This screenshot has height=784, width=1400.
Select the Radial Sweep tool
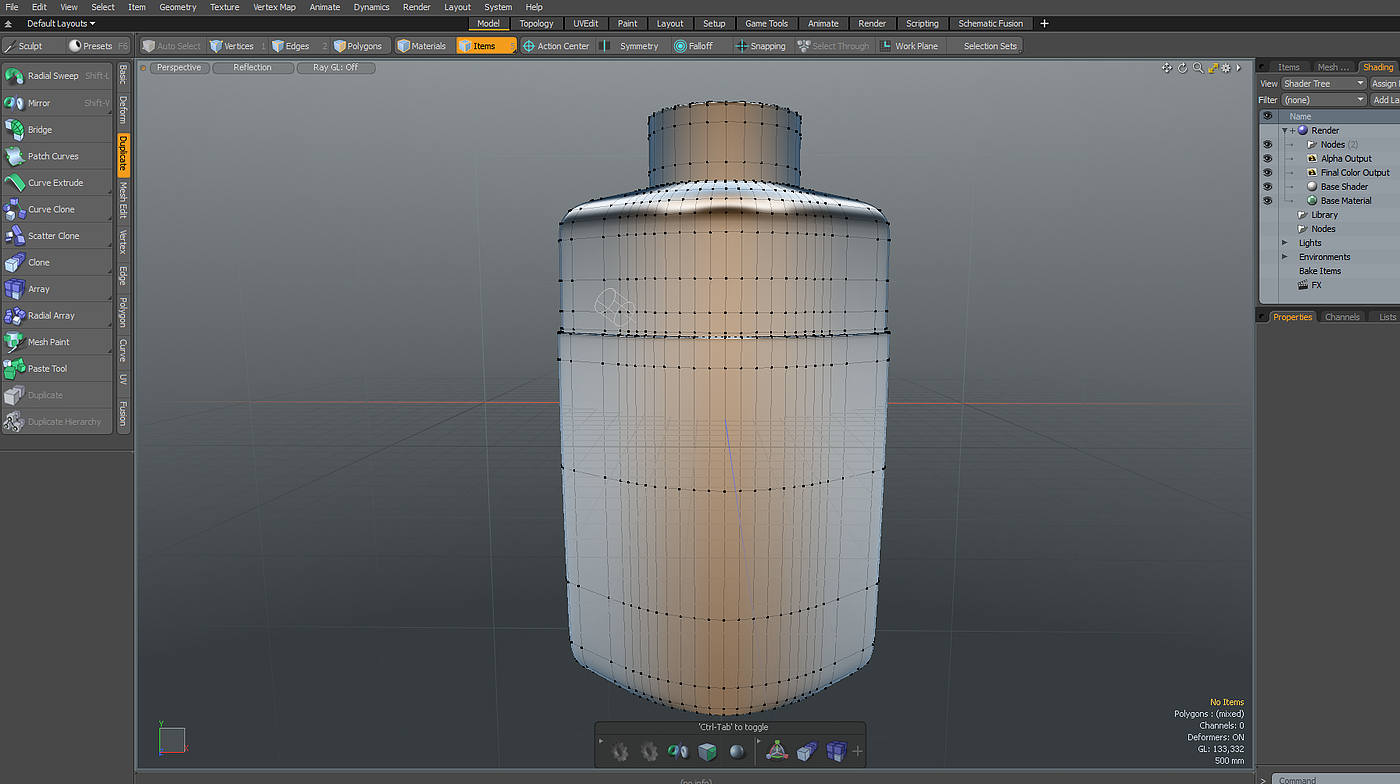[x=52, y=76]
